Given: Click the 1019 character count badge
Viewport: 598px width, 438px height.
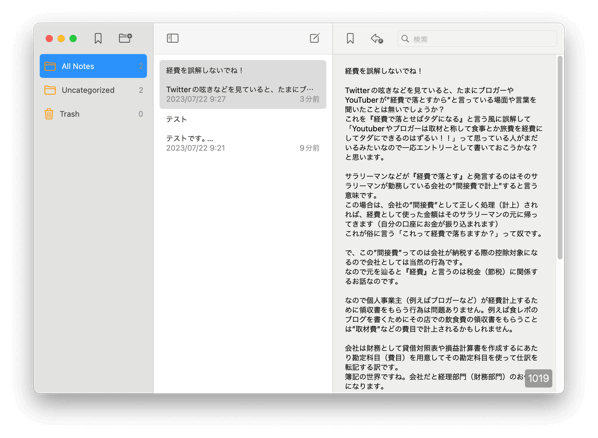Looking at the screenshot, I should 538,378.
